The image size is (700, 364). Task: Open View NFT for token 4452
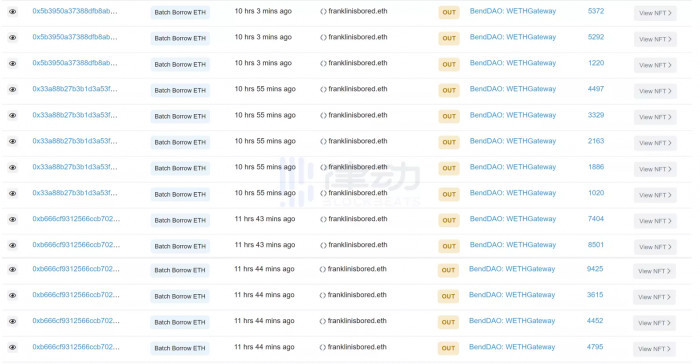point(654,323)
